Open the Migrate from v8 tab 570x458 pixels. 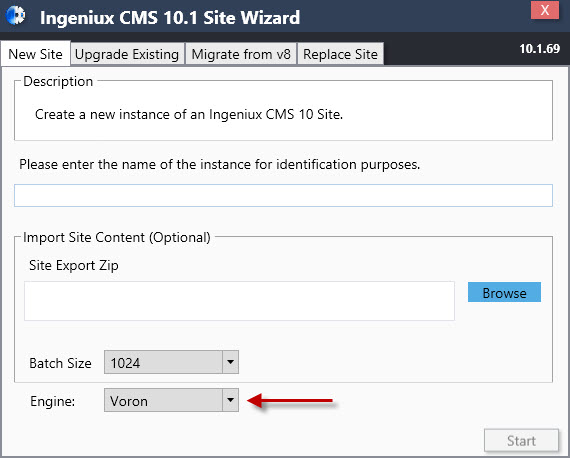point(241,55)
